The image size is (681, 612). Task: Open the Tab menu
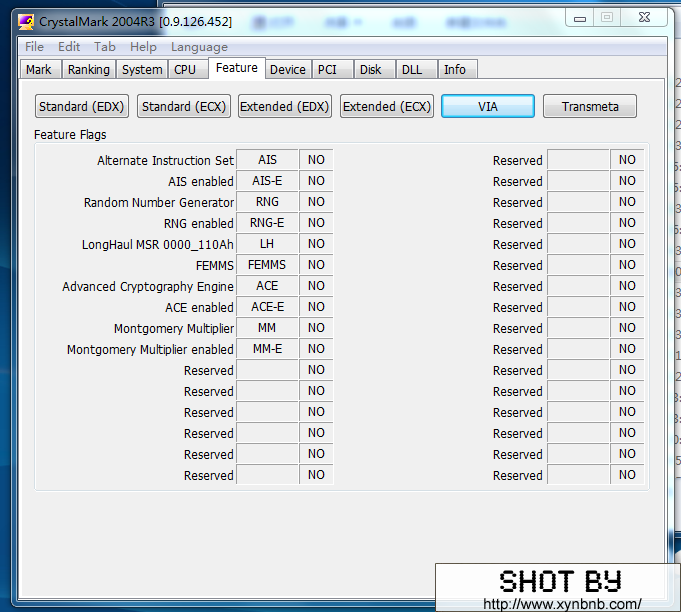(105, 46)
